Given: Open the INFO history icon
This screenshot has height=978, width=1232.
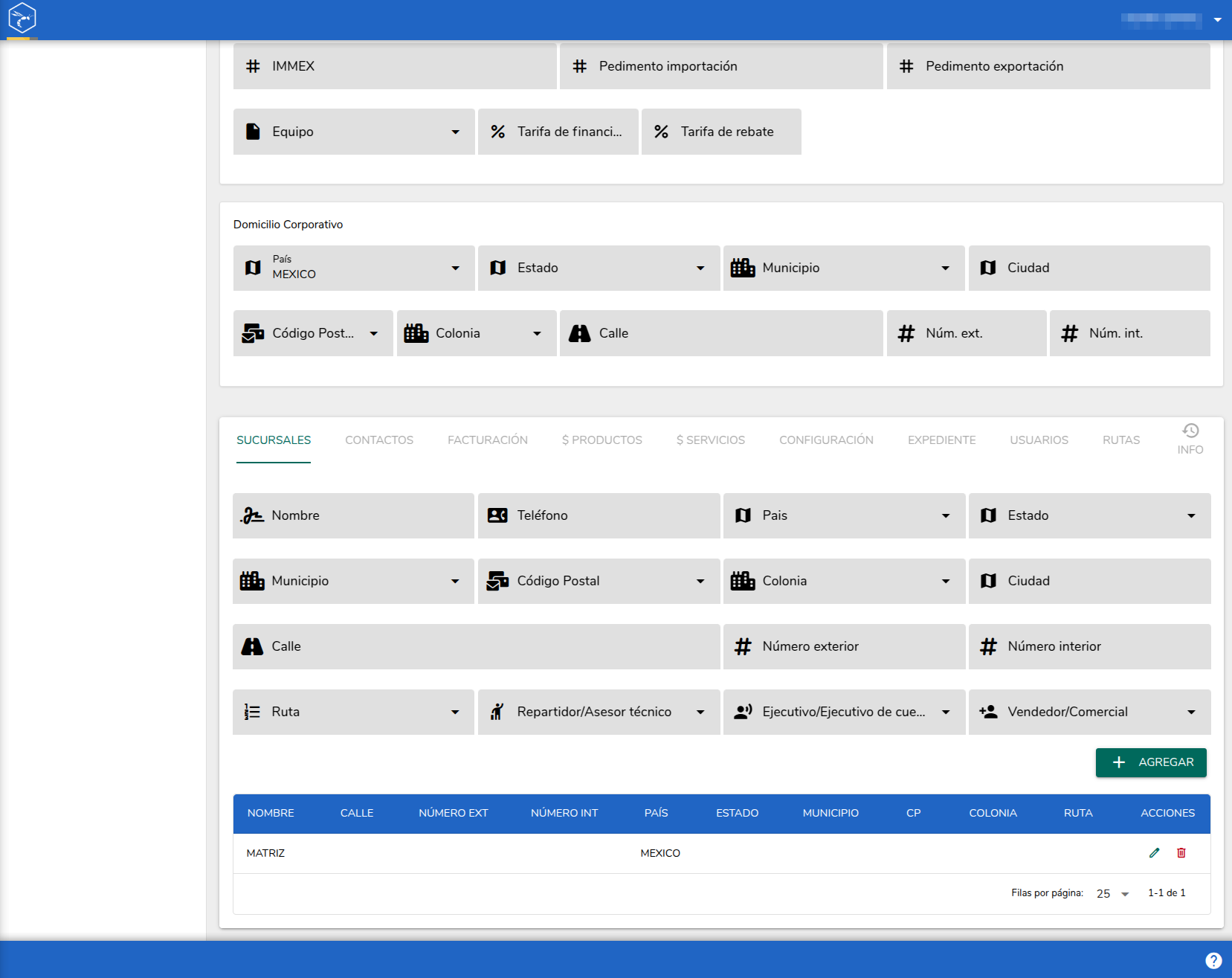Looking at the screenshot, I should (x=1190, y=431).
